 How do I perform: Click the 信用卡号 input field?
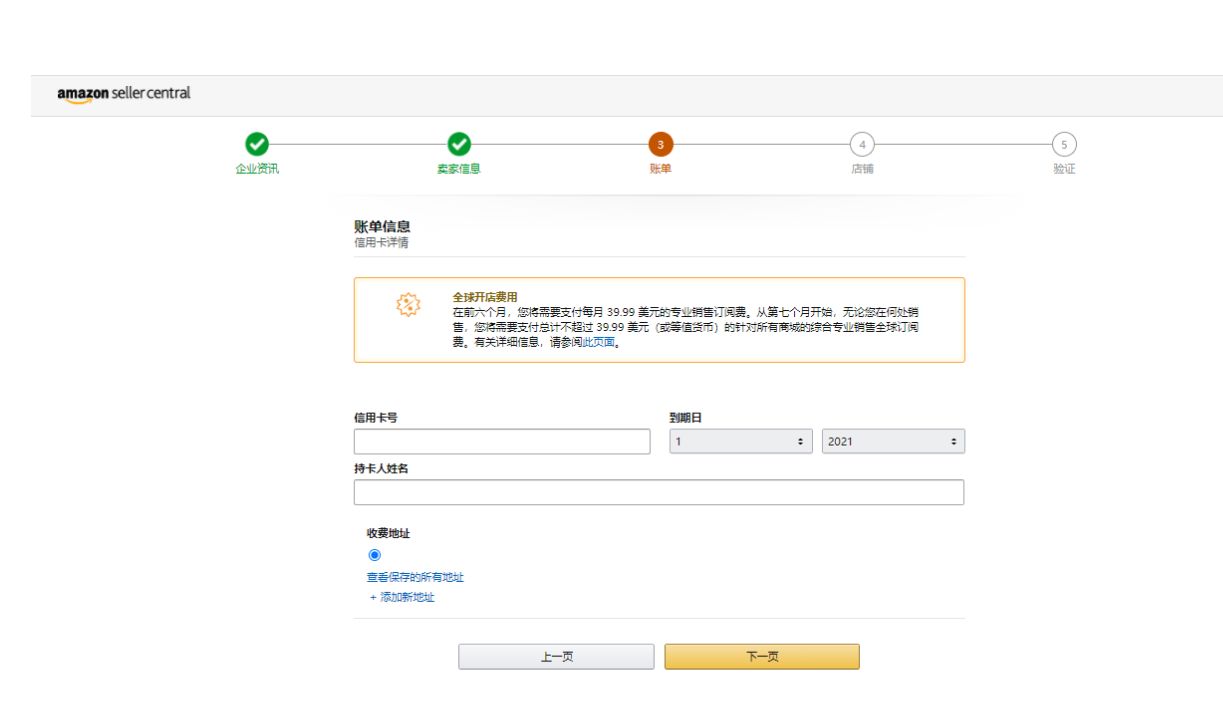point(505,440)
